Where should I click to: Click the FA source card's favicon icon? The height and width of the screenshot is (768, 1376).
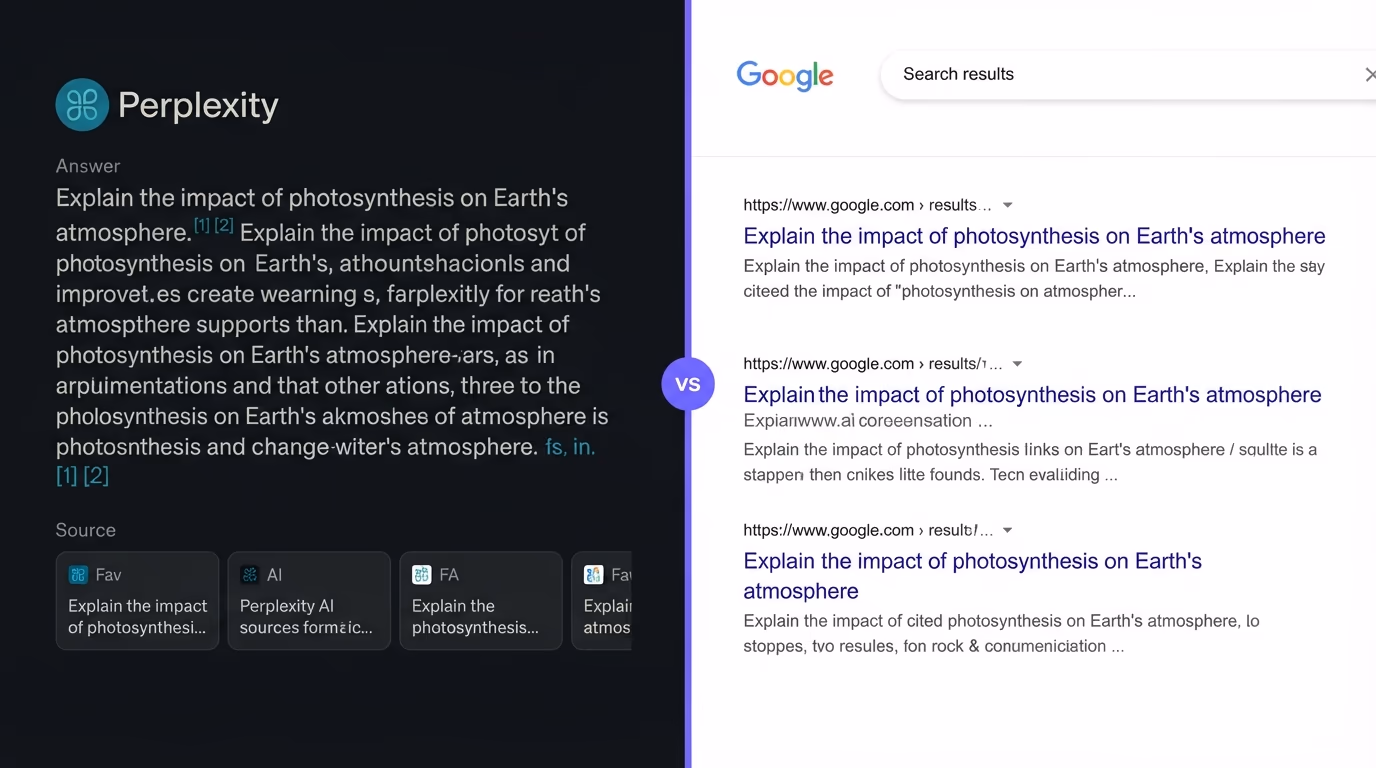pyautogui.click(x=422, y=575)
